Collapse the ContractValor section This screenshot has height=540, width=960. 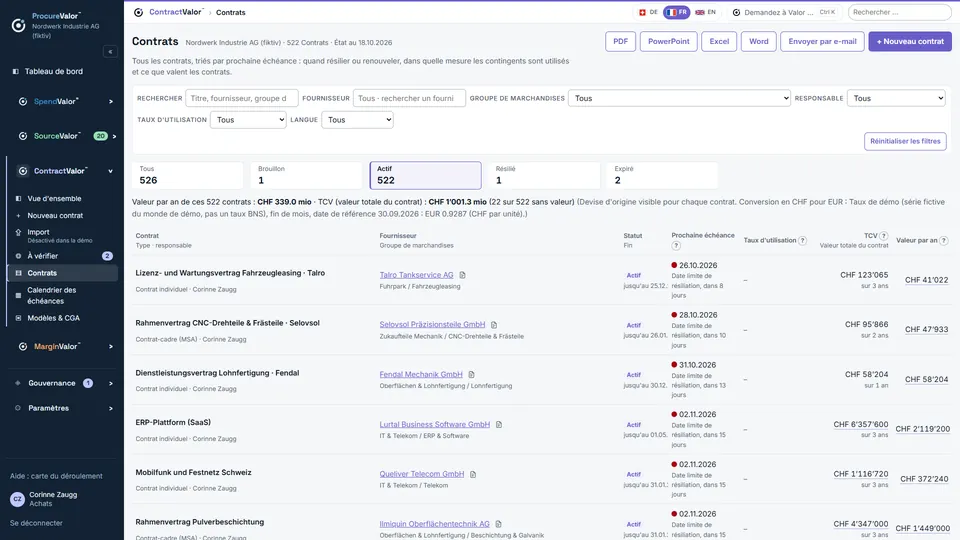111,171
